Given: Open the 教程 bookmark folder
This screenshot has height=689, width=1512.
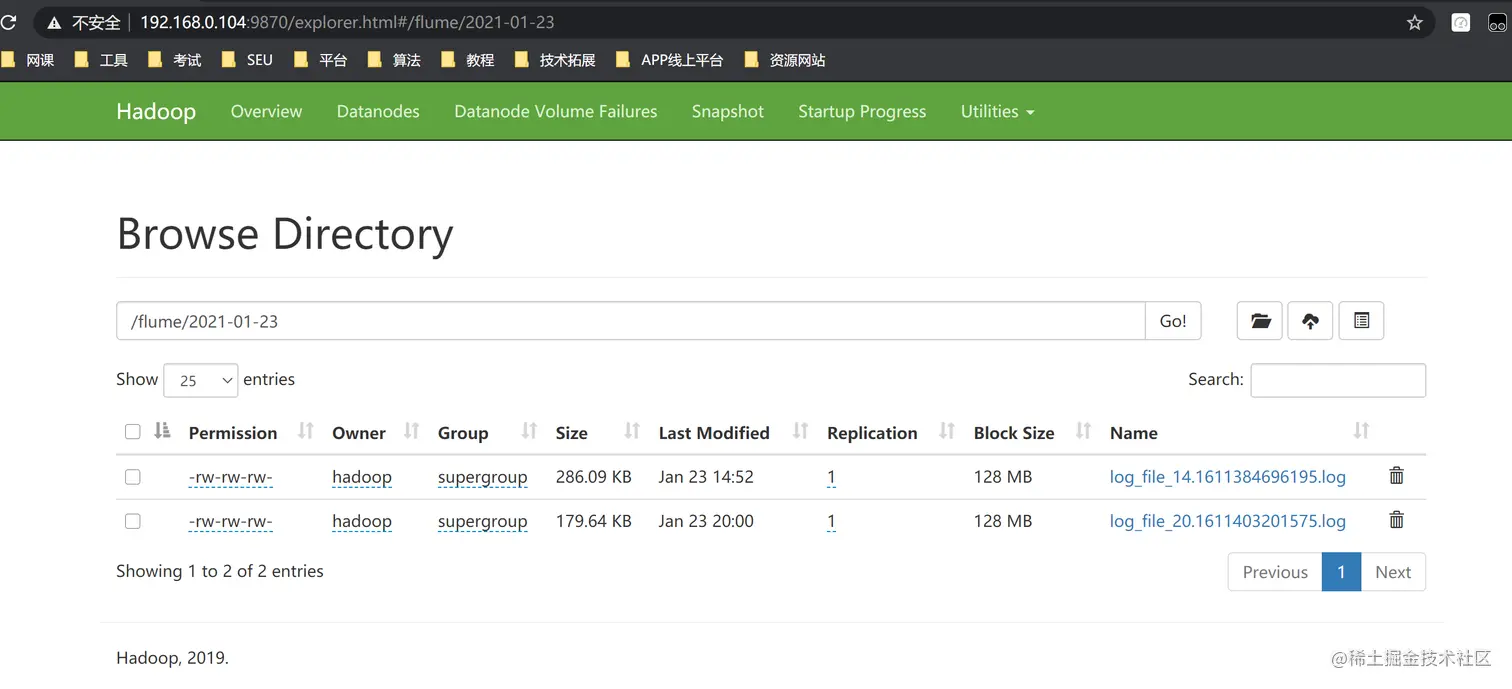Looking at the screenshot, I should pyautogui.click(x=467, y=60).
